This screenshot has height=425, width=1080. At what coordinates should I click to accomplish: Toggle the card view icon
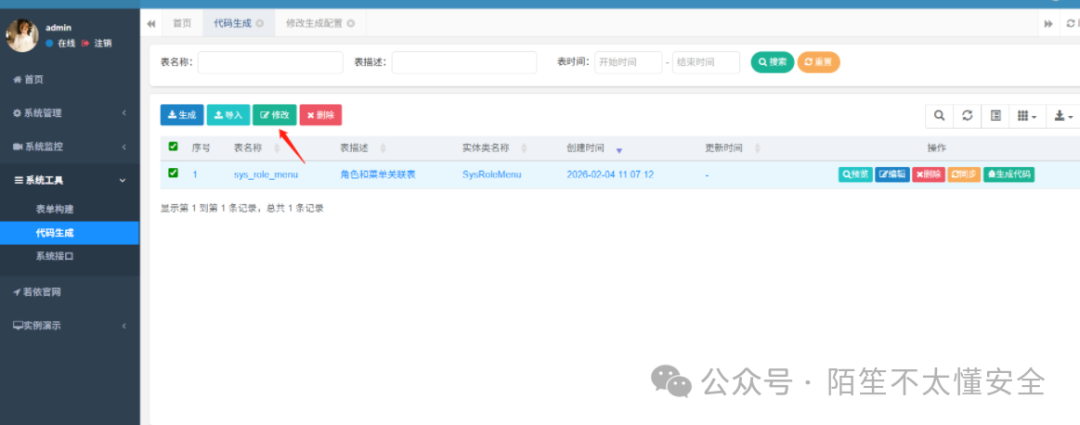point(995,116)
